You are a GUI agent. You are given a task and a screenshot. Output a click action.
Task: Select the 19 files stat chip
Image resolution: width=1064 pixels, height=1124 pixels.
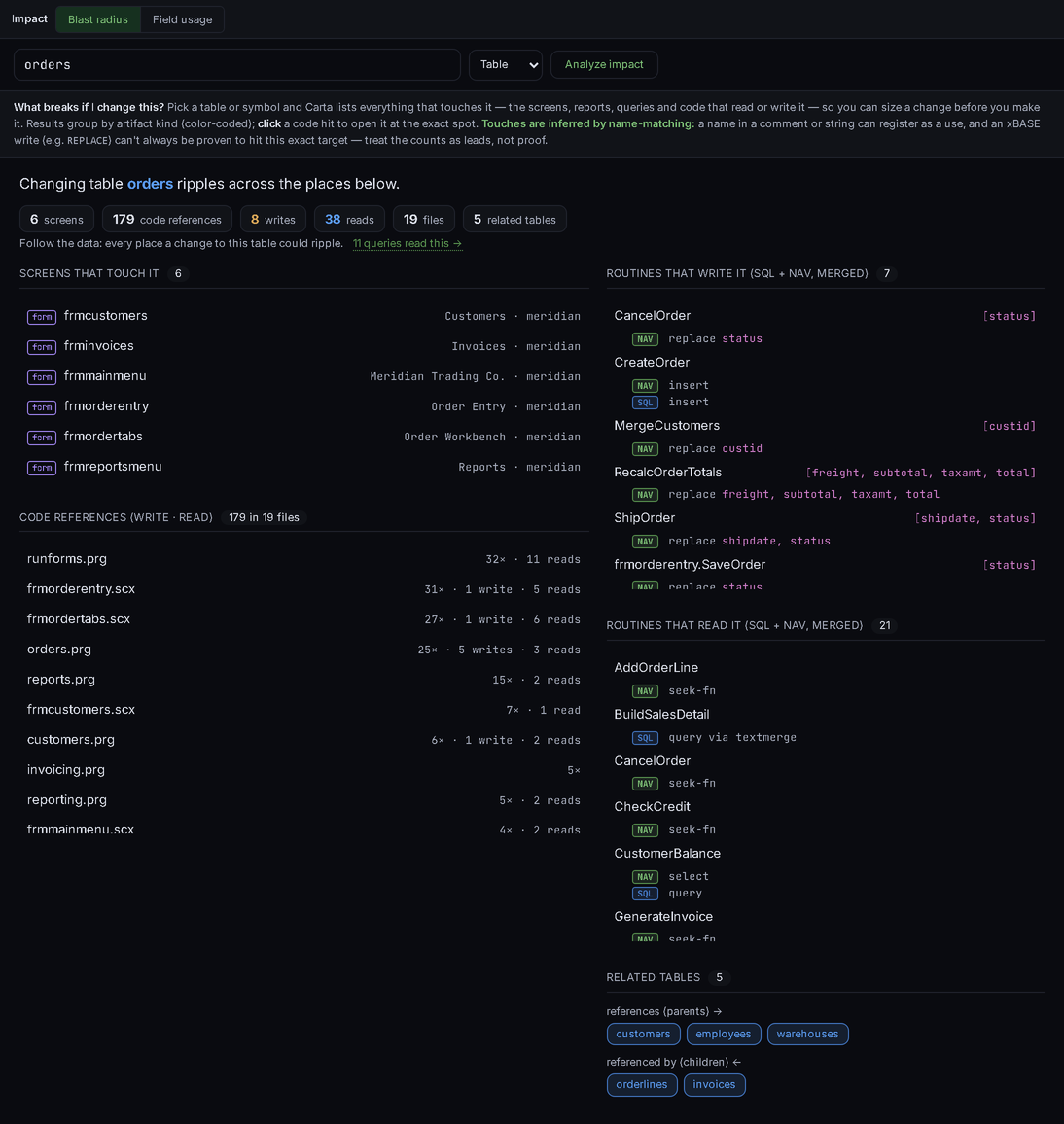(x=424, y=220)
